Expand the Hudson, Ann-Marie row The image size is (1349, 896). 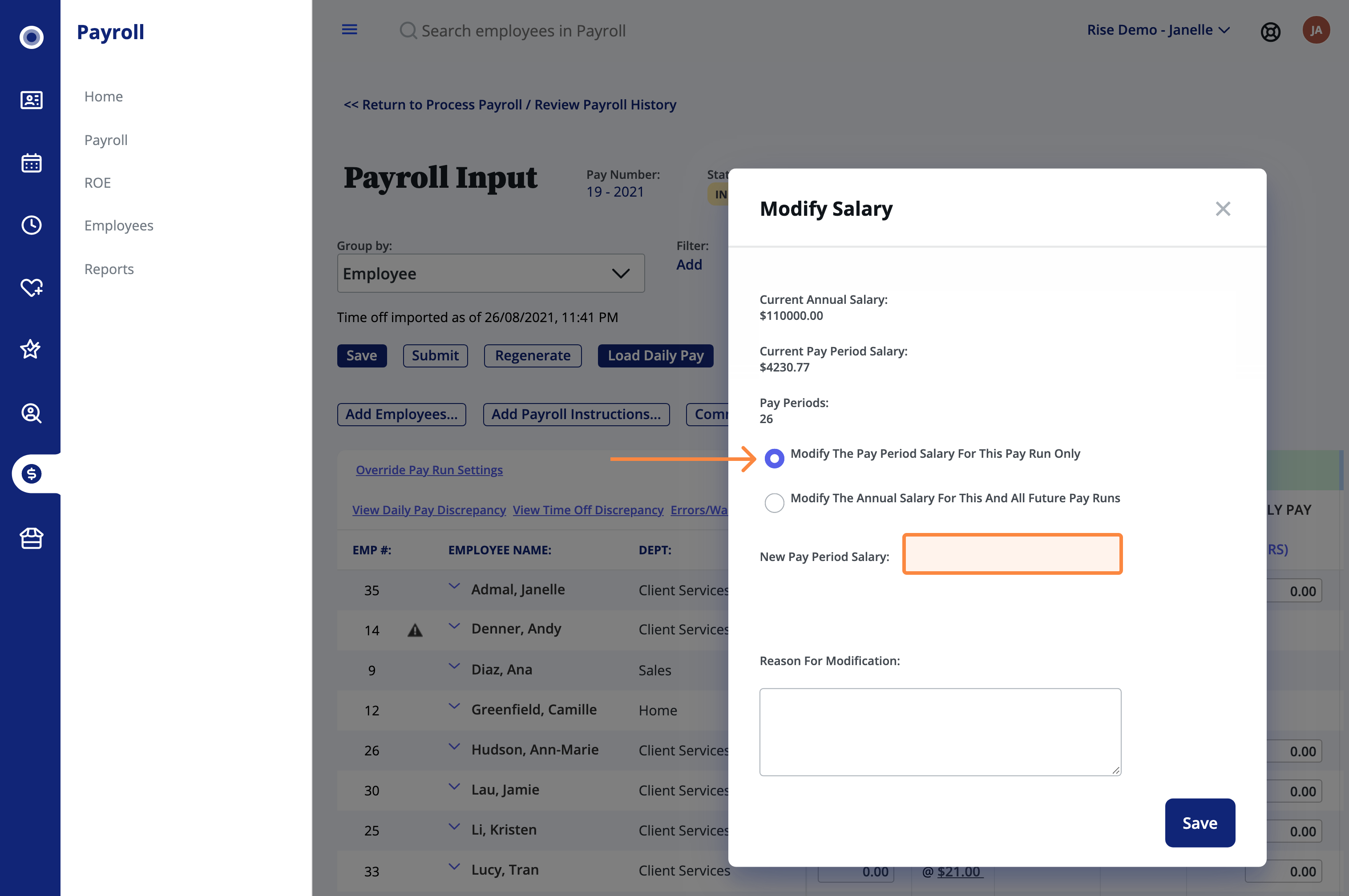454,747
